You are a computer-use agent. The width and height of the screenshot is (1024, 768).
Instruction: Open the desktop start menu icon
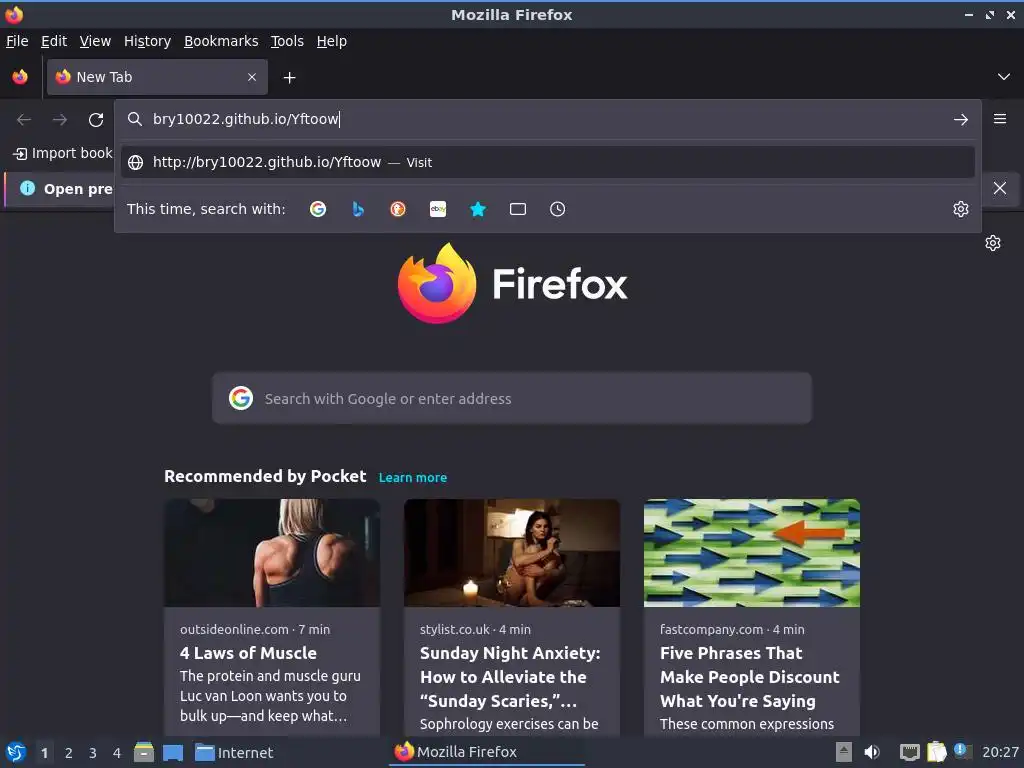(x=16, y=752)
